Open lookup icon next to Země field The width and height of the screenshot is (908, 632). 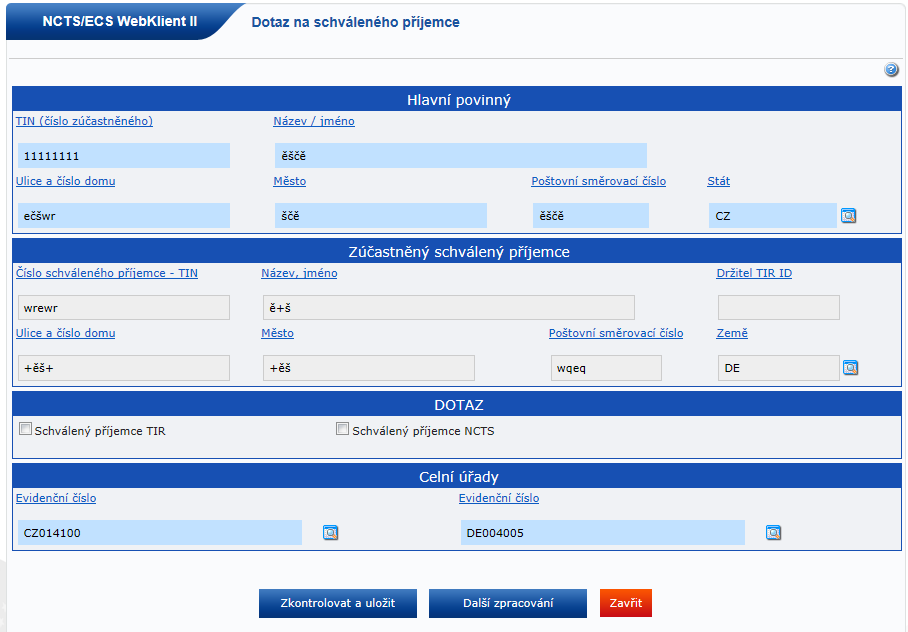coord(850,368)
